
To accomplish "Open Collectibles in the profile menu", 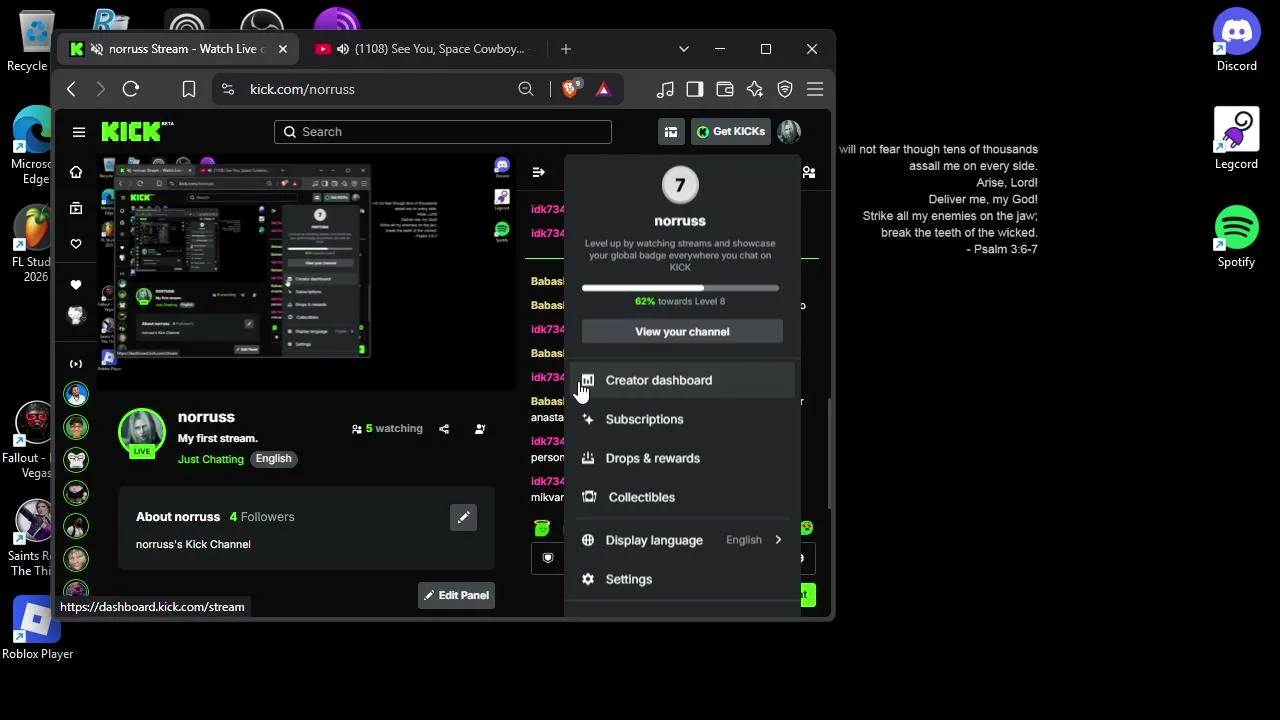I will coord(683,497).
